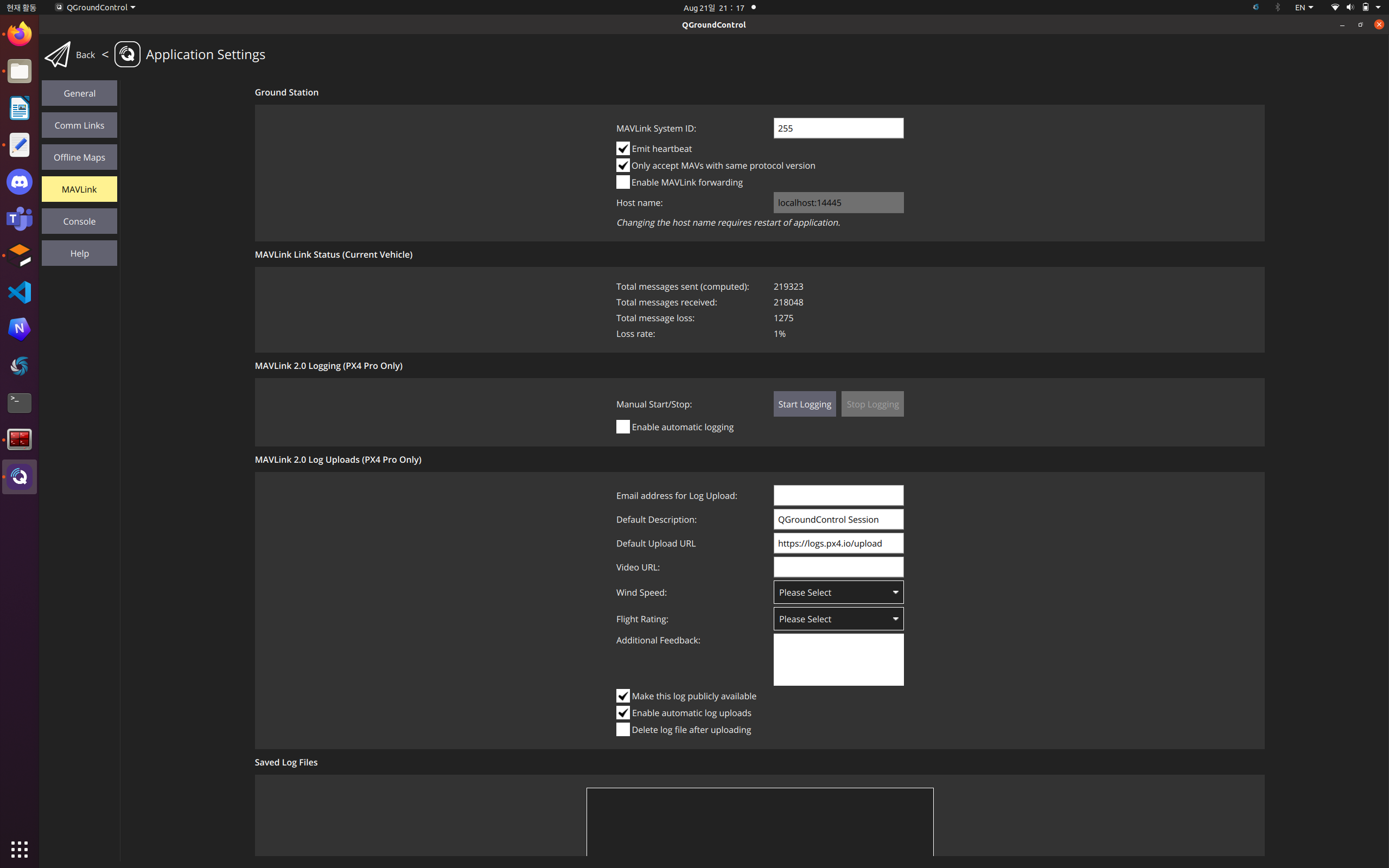Open the QGroundControl app menu in top bar
Viewport: 1389px width, 868px height.
point(95,8)
